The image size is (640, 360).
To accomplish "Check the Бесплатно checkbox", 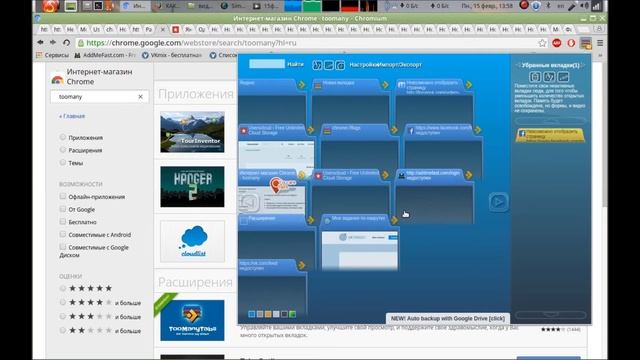I will coord(62,222).
